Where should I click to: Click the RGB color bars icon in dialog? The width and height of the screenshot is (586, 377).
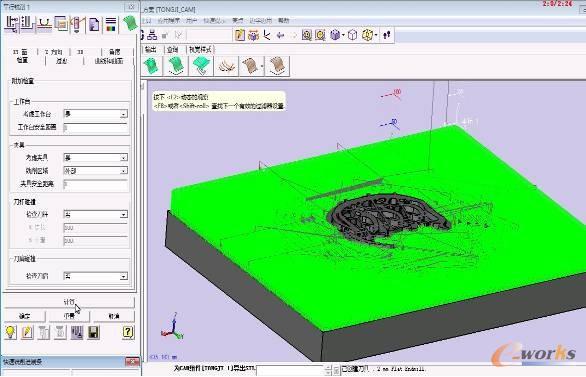[111, 24]
